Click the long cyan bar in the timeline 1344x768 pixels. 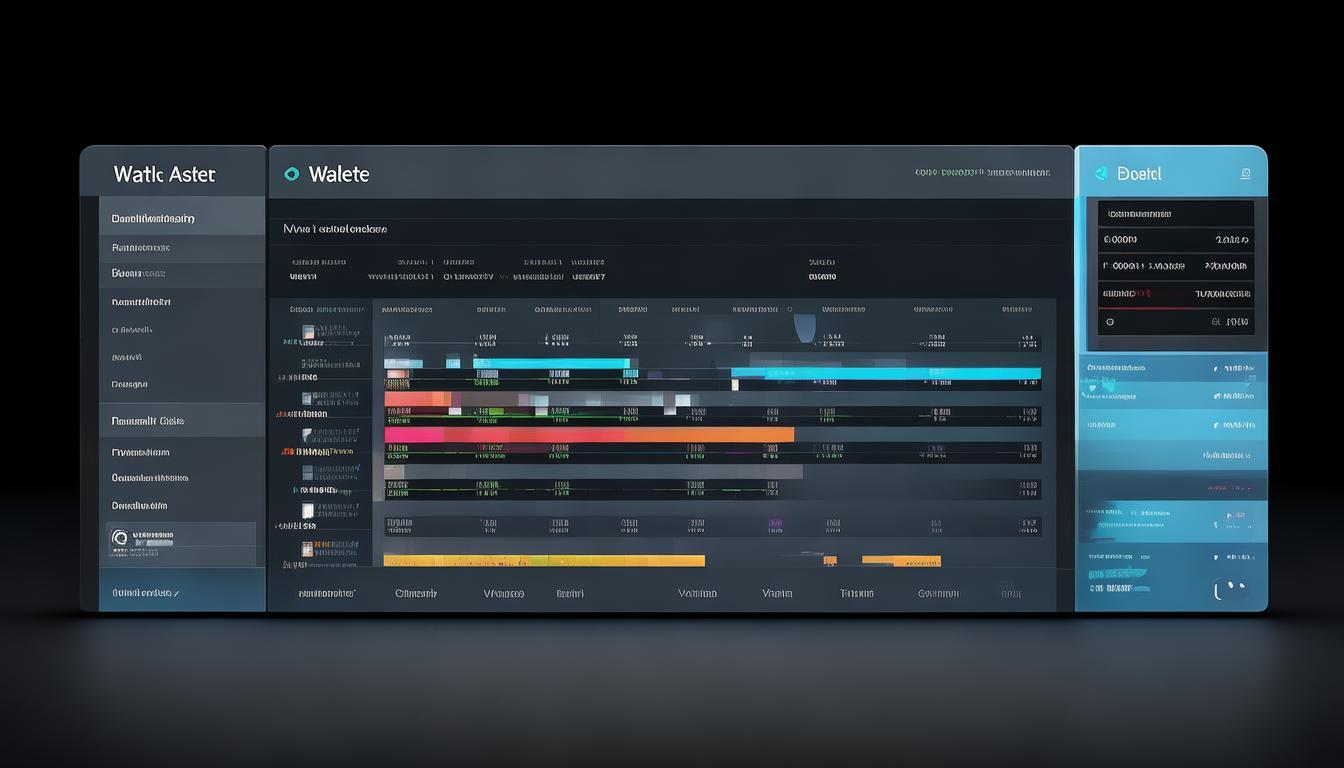[885, 374]
